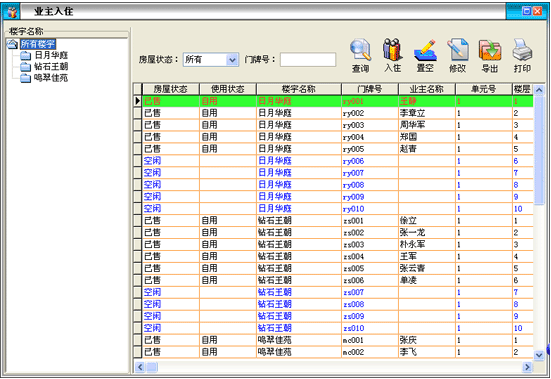The height and width of the screenshot is (379, 551).
Task: Click row selector beside ry002 row
Action: click(138, 113)
